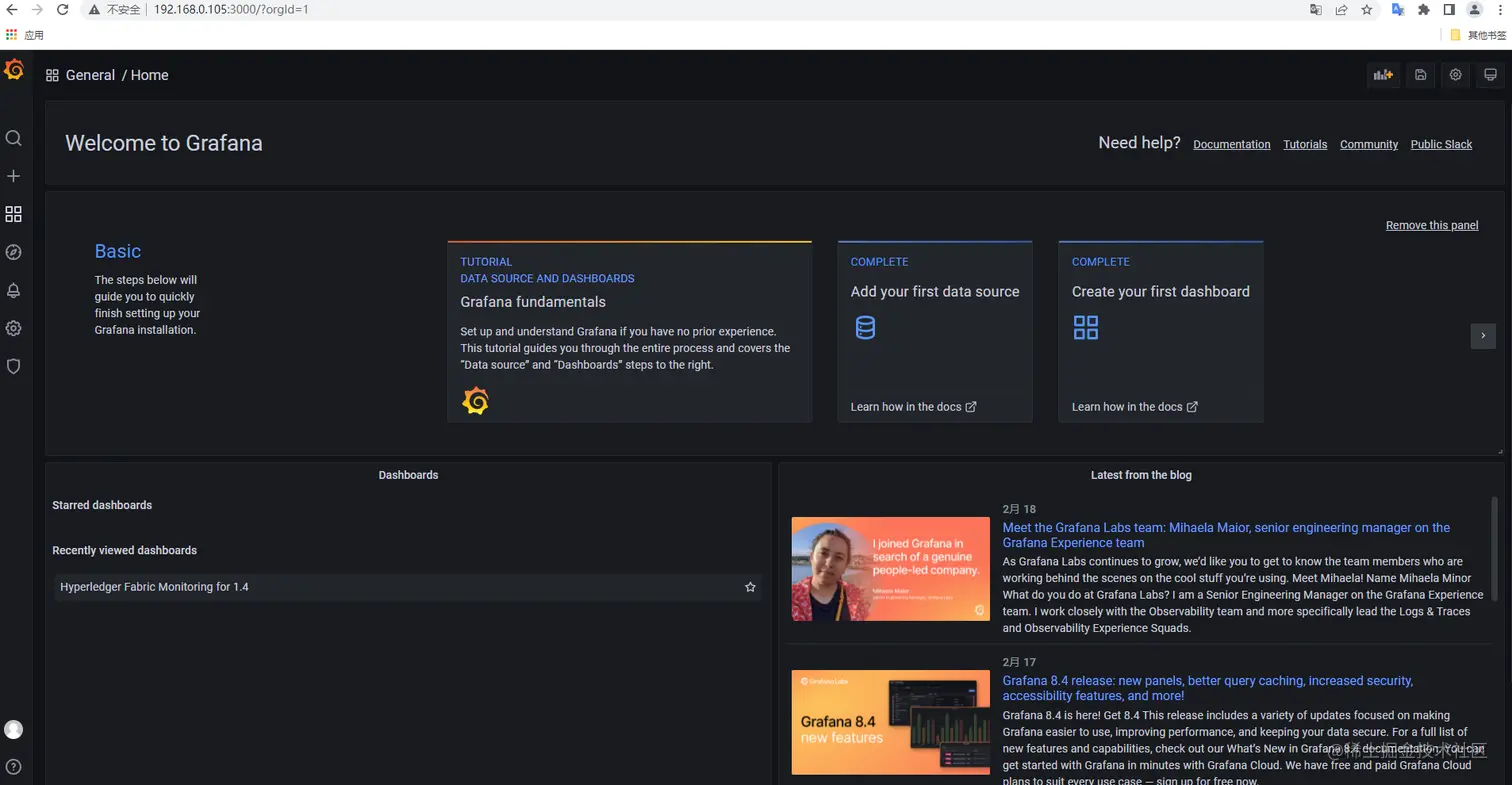Open the Alerting bell icon

[13, 290]
